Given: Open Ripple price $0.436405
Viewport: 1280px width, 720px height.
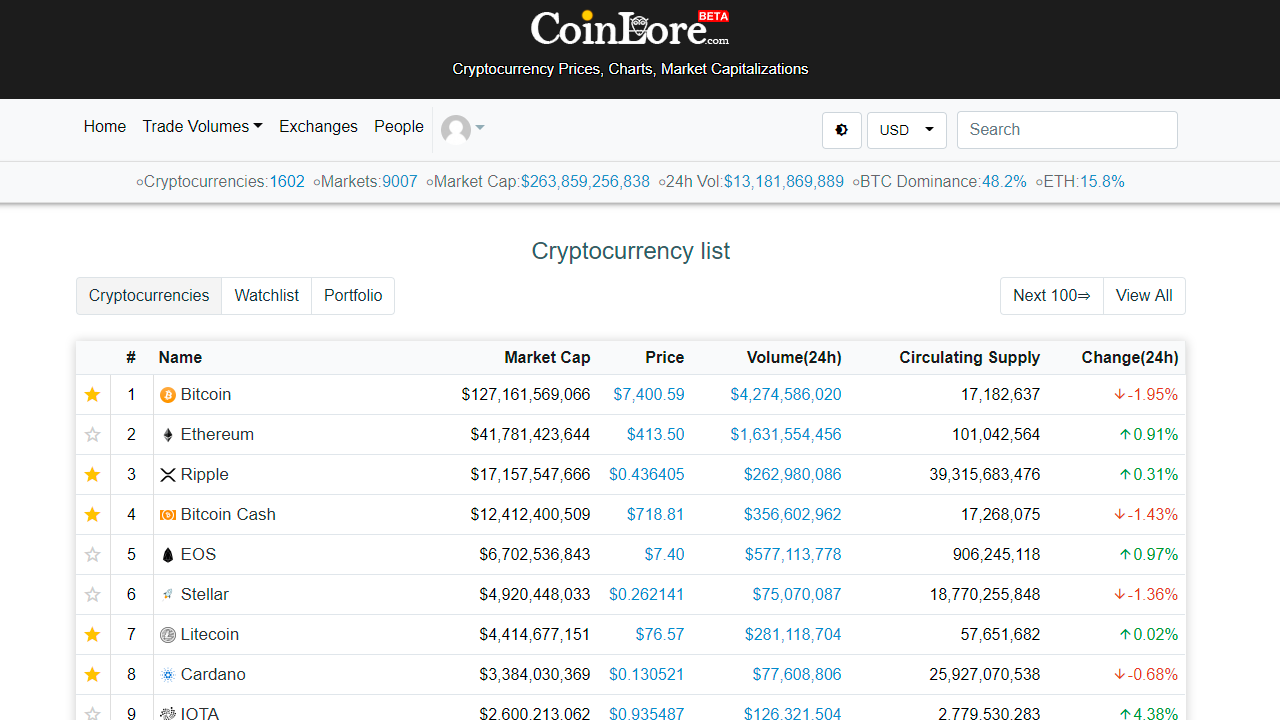Looking at the screenshot, I should (647, 475).
